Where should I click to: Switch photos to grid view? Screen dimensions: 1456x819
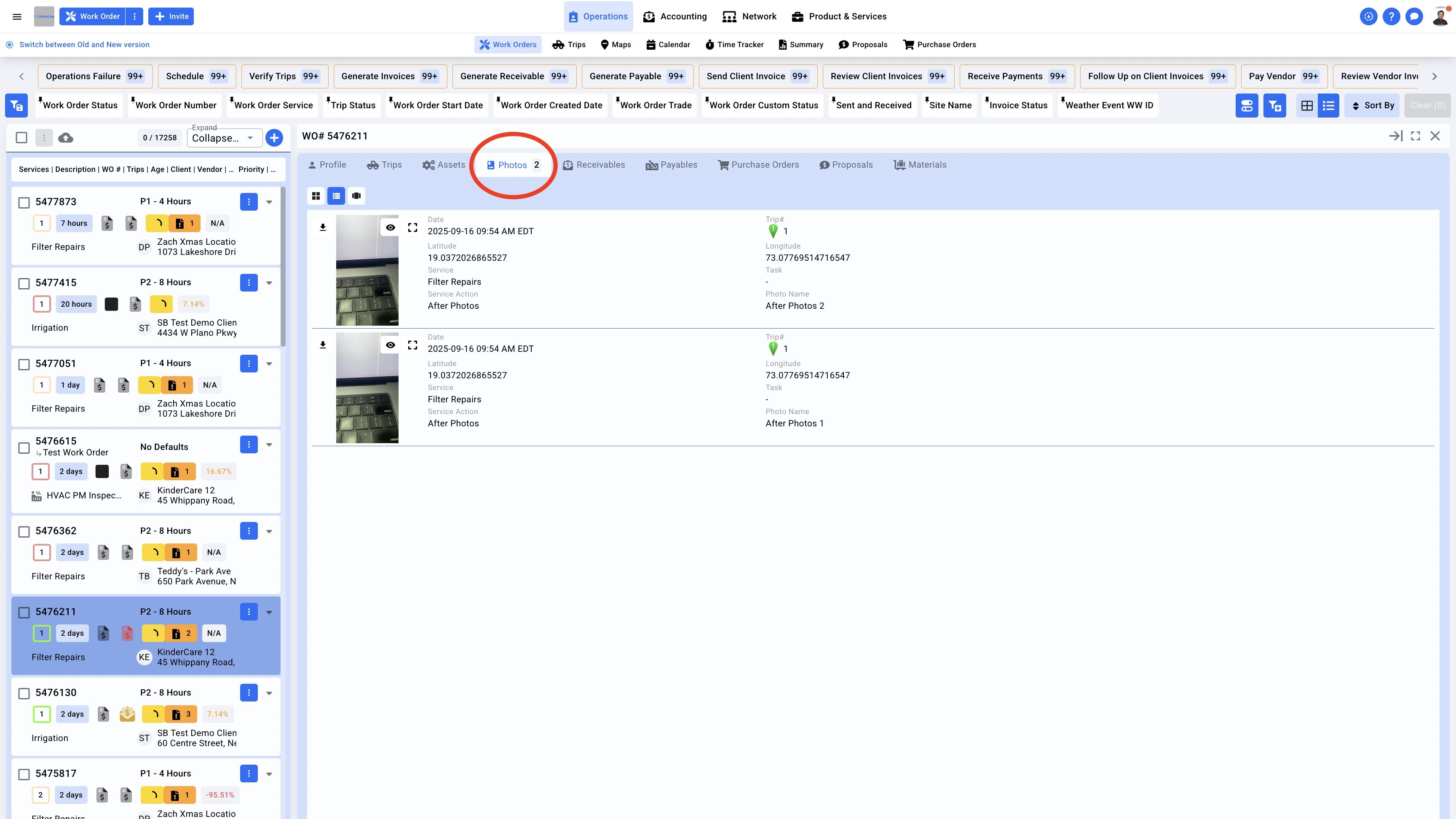(x=316, y=195)
